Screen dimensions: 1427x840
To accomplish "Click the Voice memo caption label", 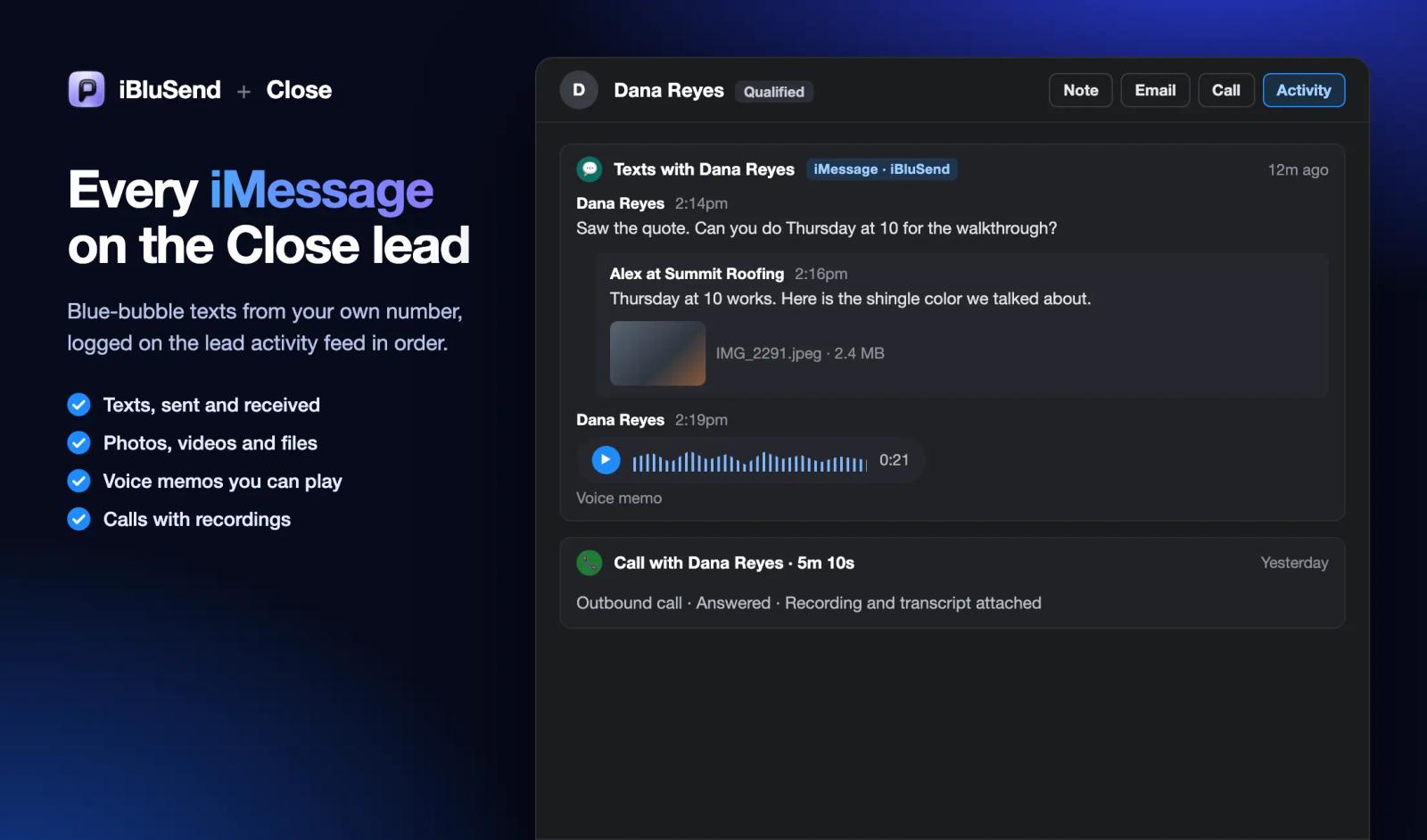I will click(x=619, y=498).
